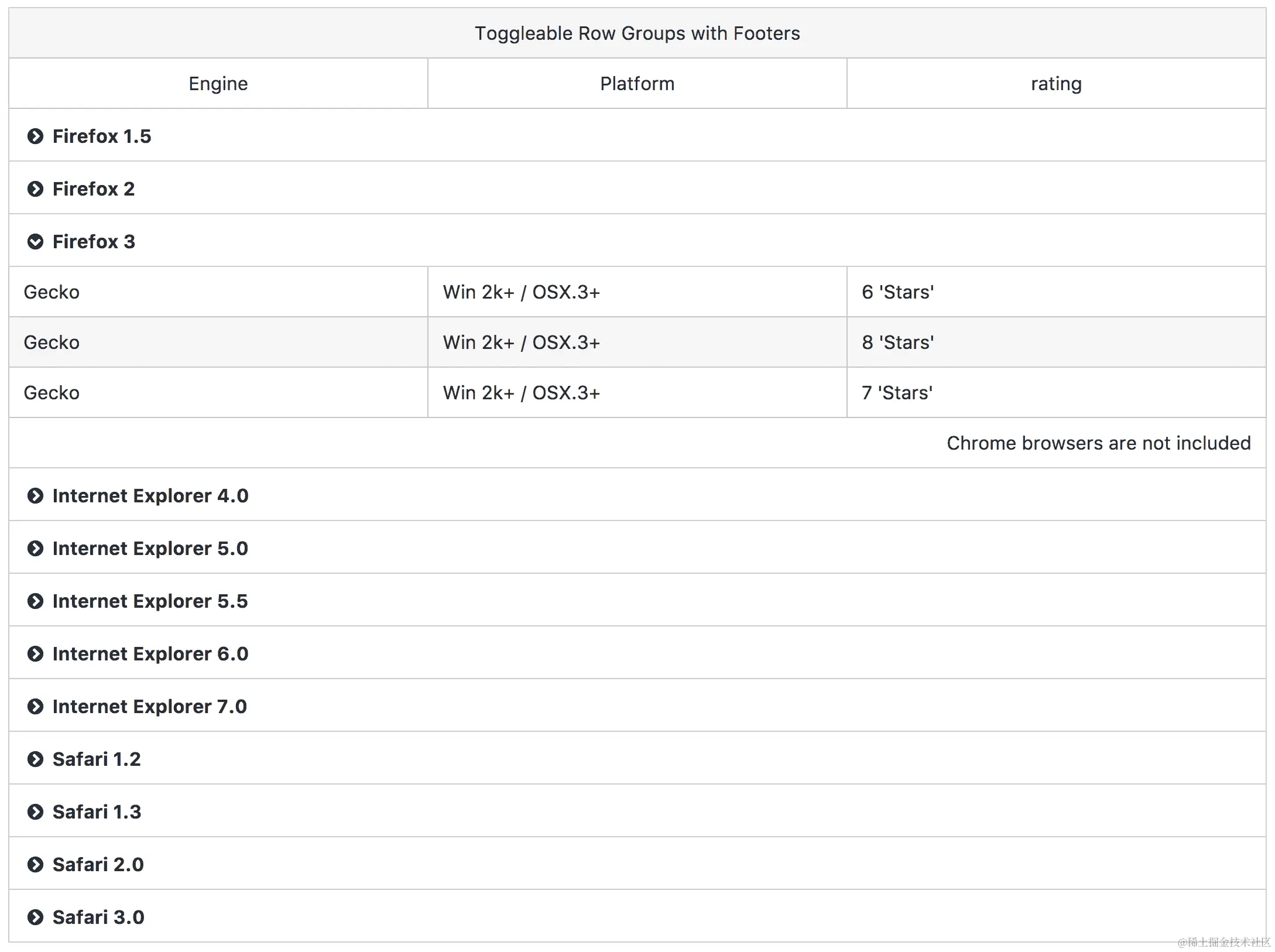The width and height of the screenshot is (1275, 952).
Task: Expand the Firefox 2 chevron icon
Action: tap(35, 189)
